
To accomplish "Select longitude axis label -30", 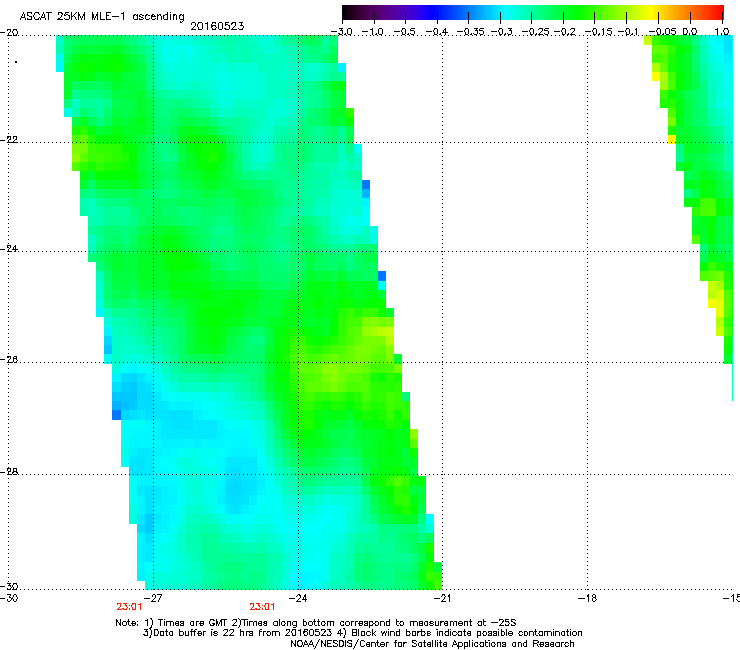I will (x=9, y=598).
